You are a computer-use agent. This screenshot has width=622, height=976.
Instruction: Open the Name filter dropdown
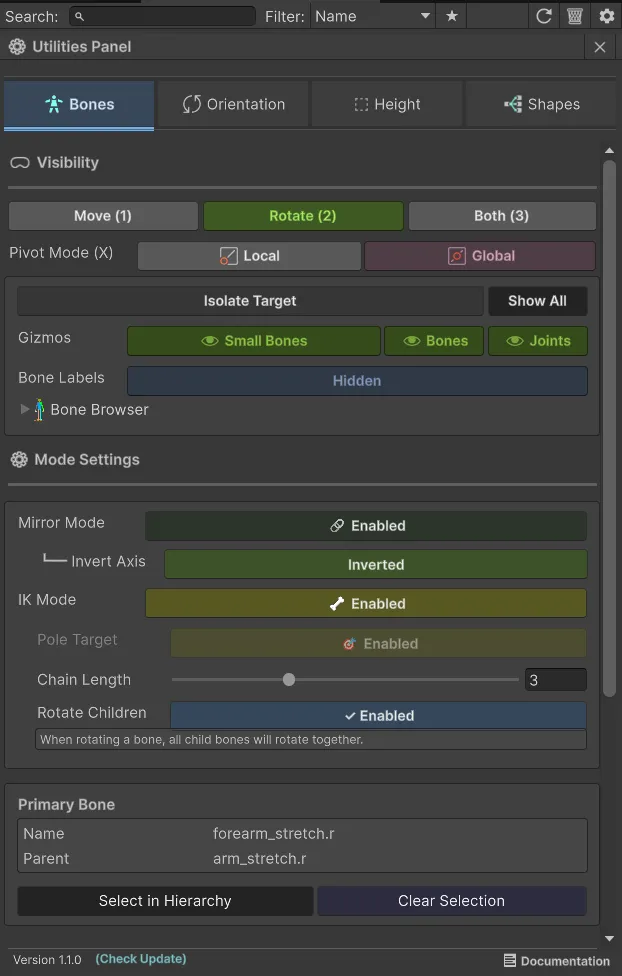click(373, 16)
